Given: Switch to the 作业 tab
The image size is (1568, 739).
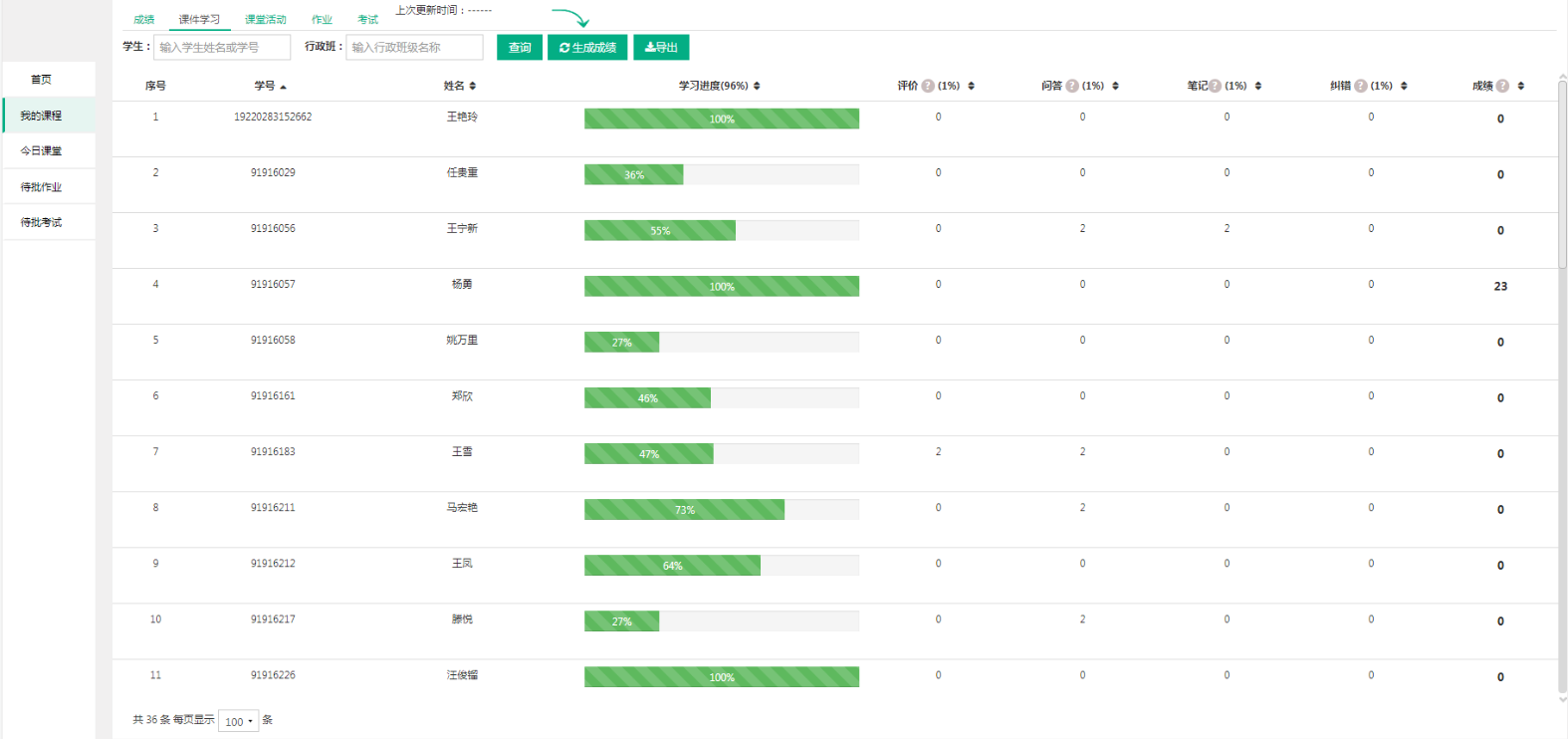Looking at the screenshot, I should (322, 20).
